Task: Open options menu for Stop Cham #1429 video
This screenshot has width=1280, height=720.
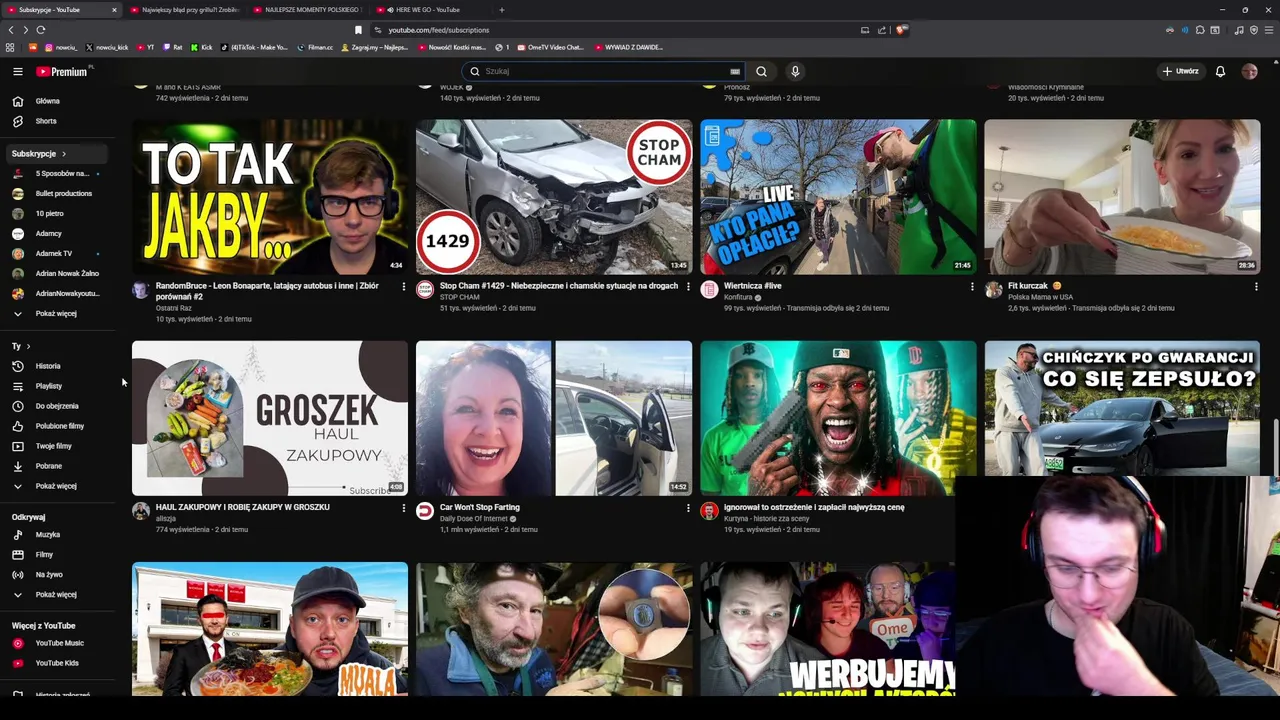Action: point(688,287)
